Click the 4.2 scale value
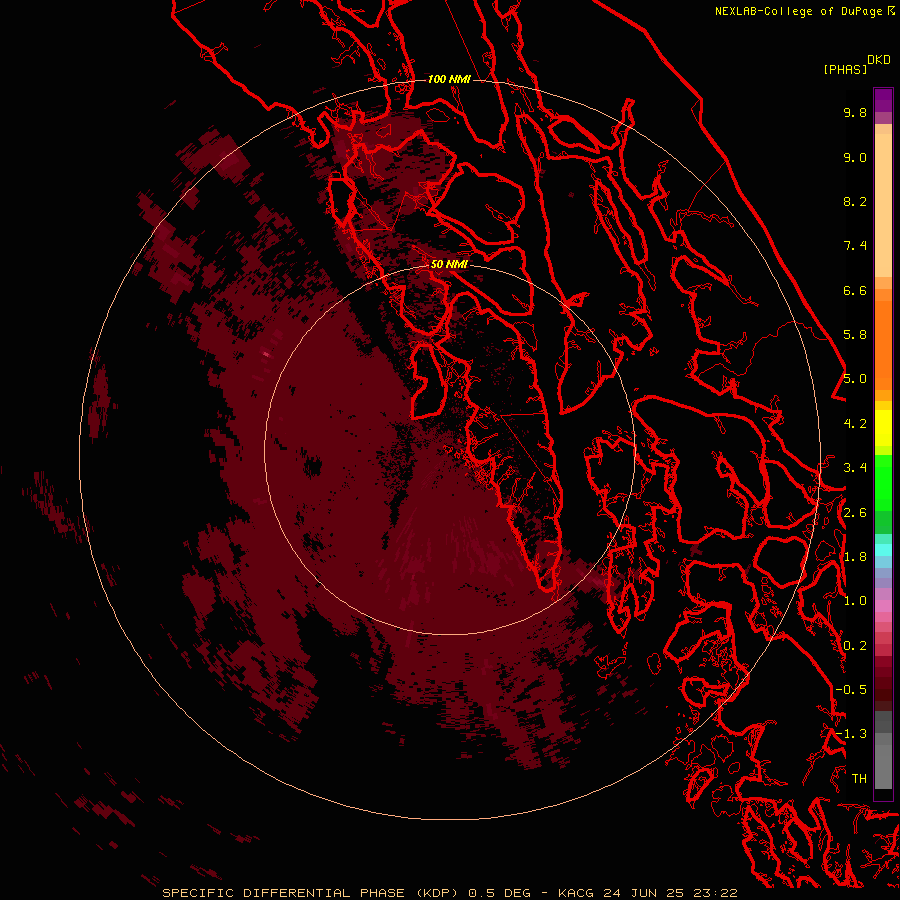The height and width of the screenshot is (900, 900). tap(855, 424)
